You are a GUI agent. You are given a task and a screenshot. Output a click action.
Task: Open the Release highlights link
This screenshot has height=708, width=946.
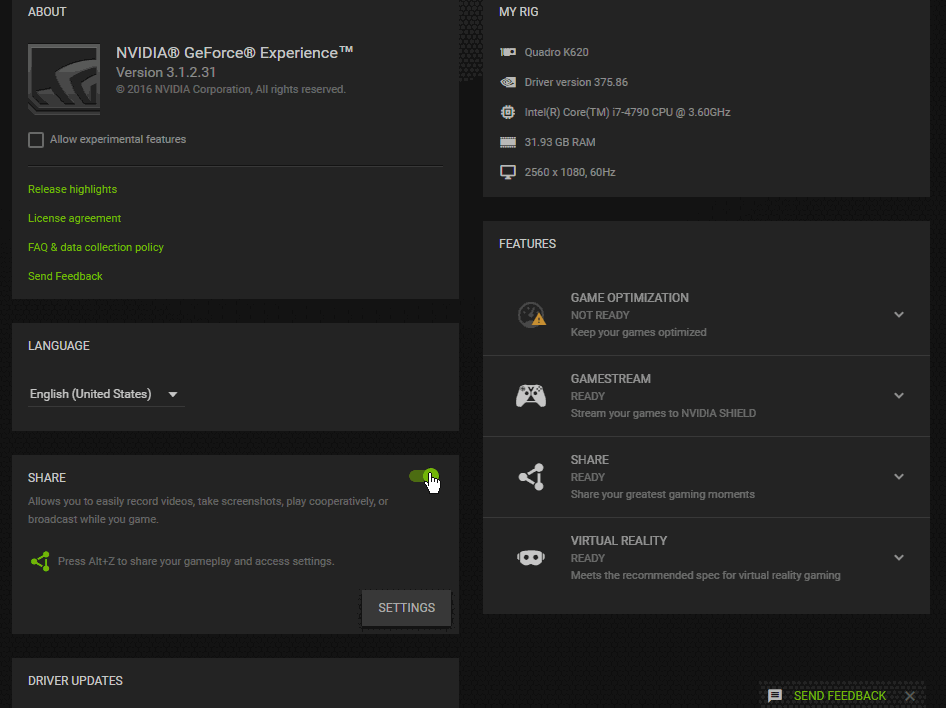tap(72, 189)
